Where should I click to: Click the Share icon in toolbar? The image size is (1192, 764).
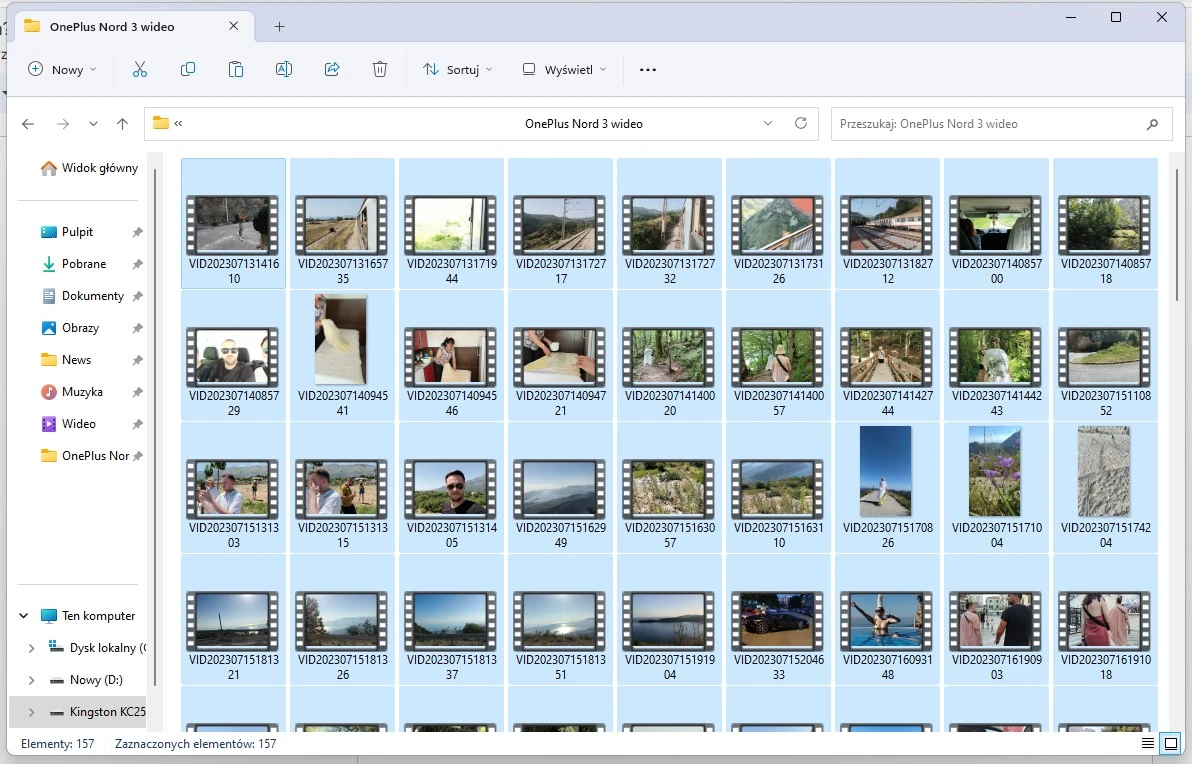pos(332,69)
